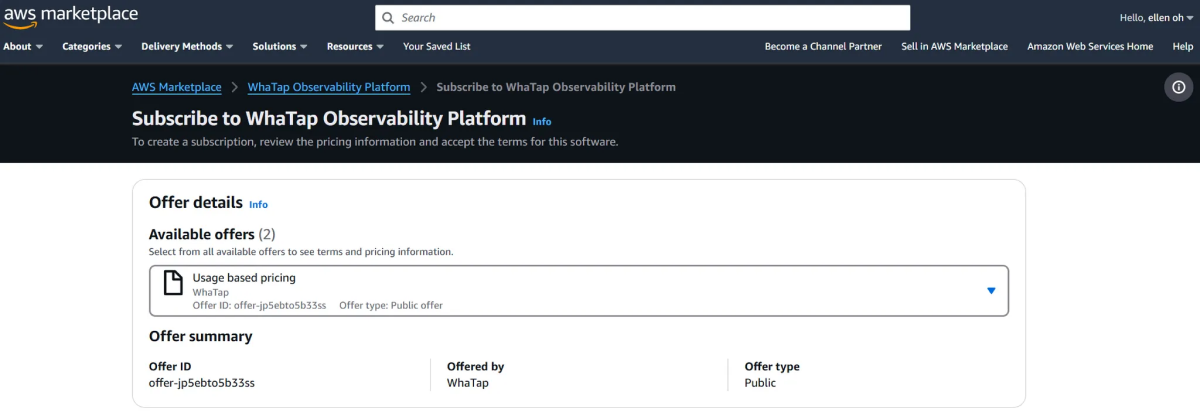The width and height of the screenshot is (1200, 413).
Task: Visit Amazon Web Services Home
Action: (x=1090, y=46)
